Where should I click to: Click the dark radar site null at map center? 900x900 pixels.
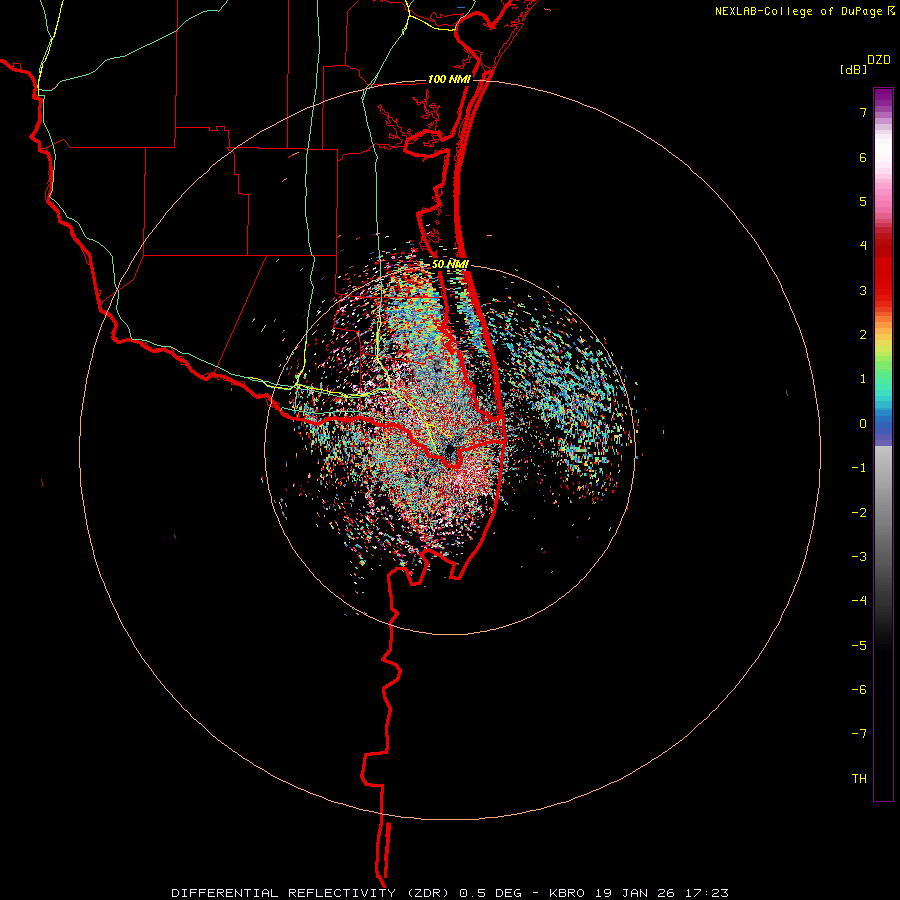449,450
